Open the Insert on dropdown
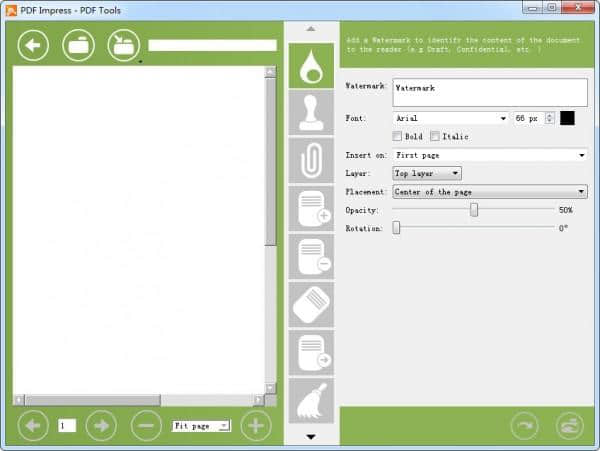600x451 pixels. tap(489, 155)
